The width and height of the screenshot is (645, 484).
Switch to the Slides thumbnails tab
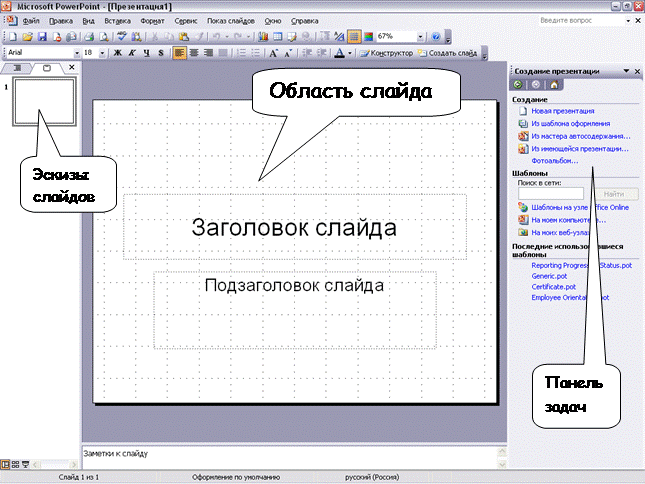[47, 68]
